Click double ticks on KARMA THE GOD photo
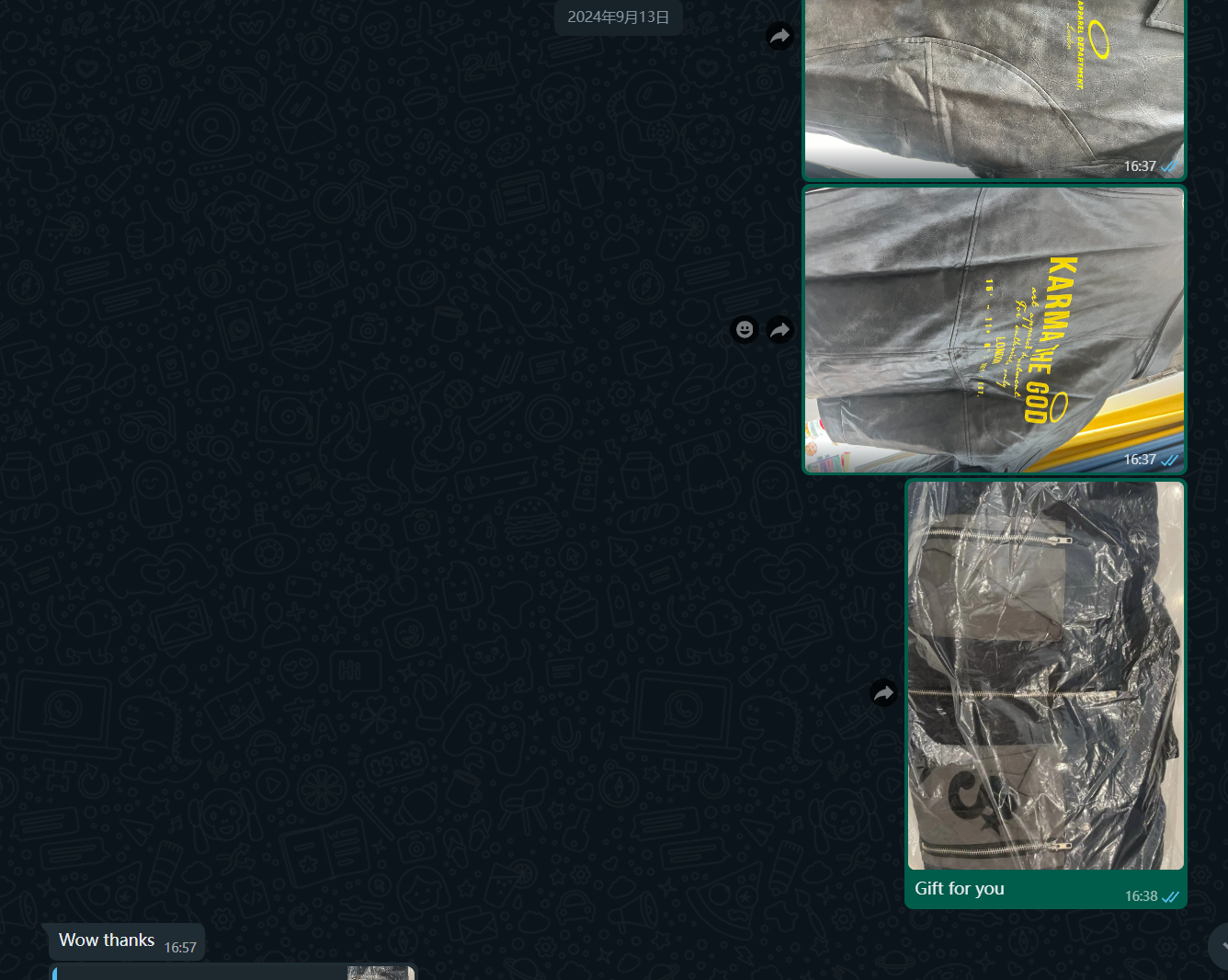The image size is (1228, 980). tap(1169, 460)
